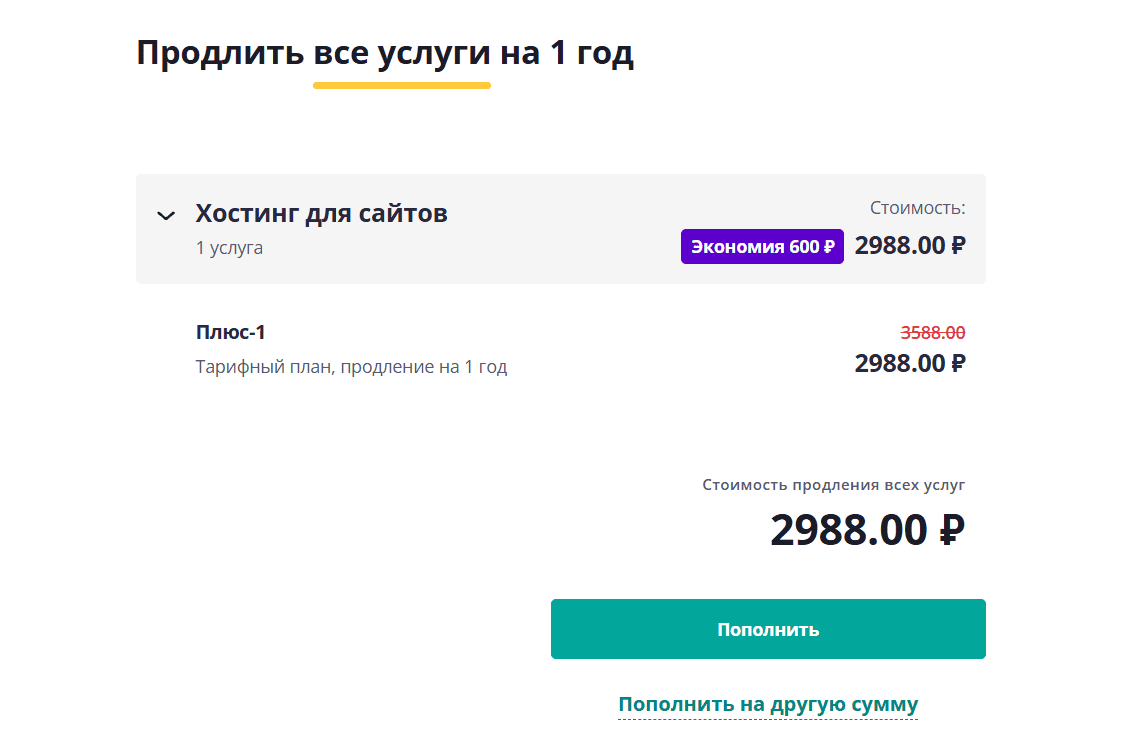Click the ruble sign in the total amount

coord(952,530)
